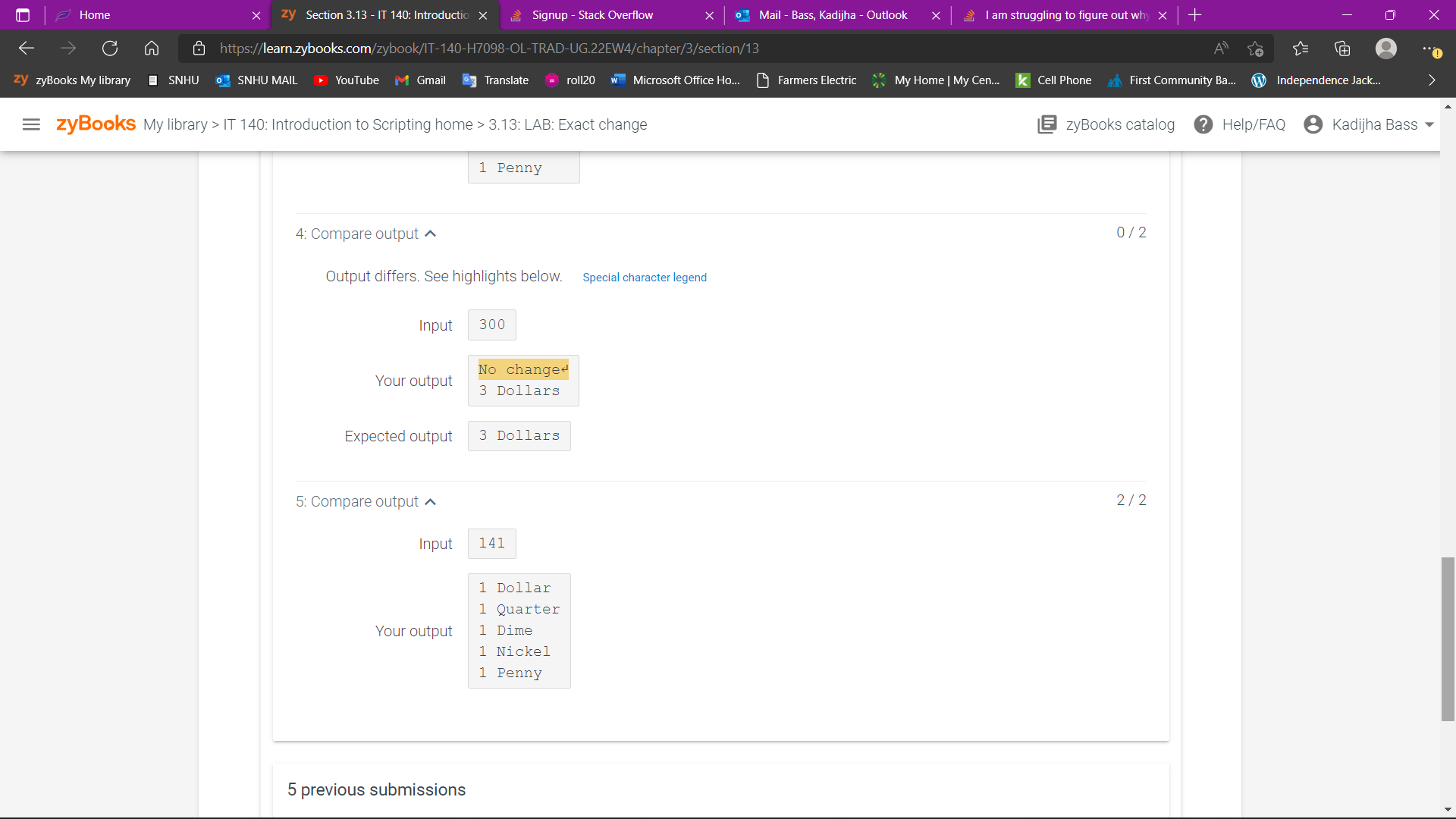
Task: Click the Kadijha Bass profile account icon
Action: [x=1314, y=124]
